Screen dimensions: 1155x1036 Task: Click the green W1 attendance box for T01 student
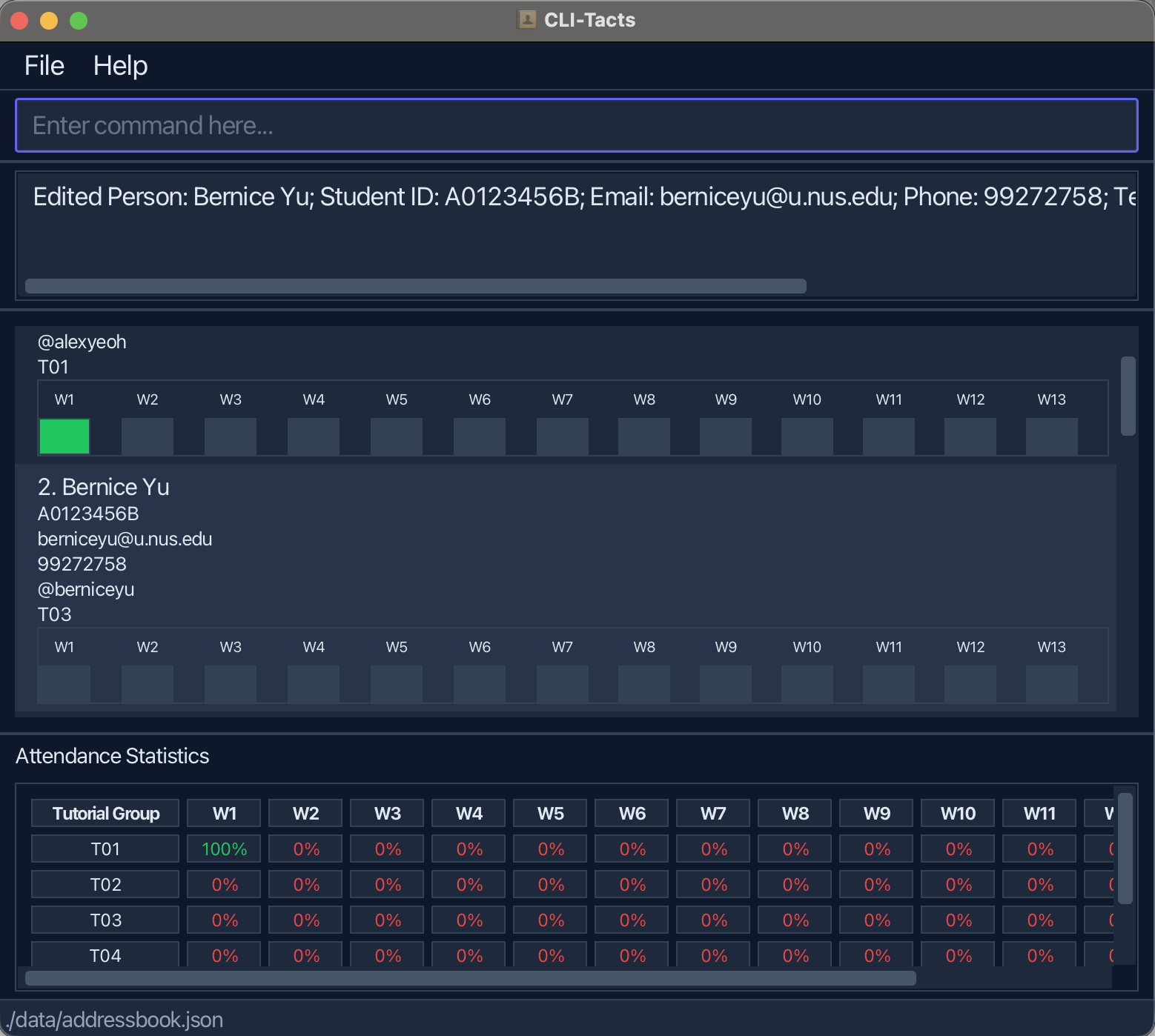tap(64, 436)
